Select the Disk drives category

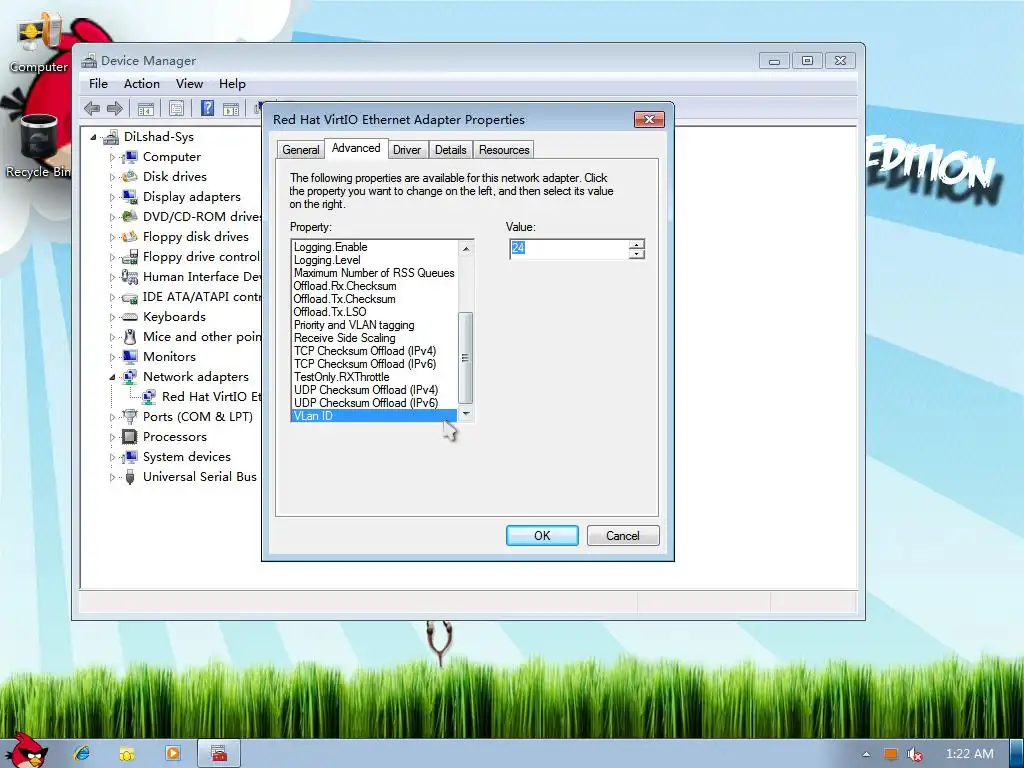[x=174, y=176]
